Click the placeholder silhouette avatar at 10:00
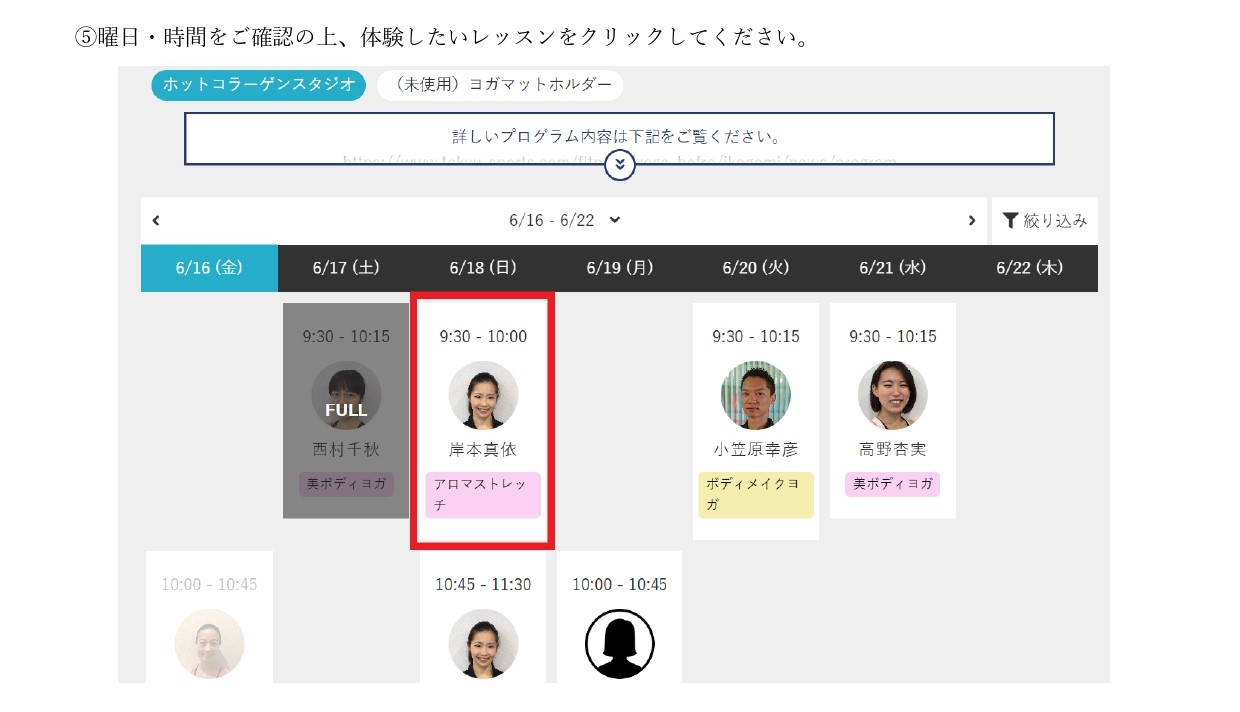The width and height of the screenshot is (1240, 712). [620, 643]
